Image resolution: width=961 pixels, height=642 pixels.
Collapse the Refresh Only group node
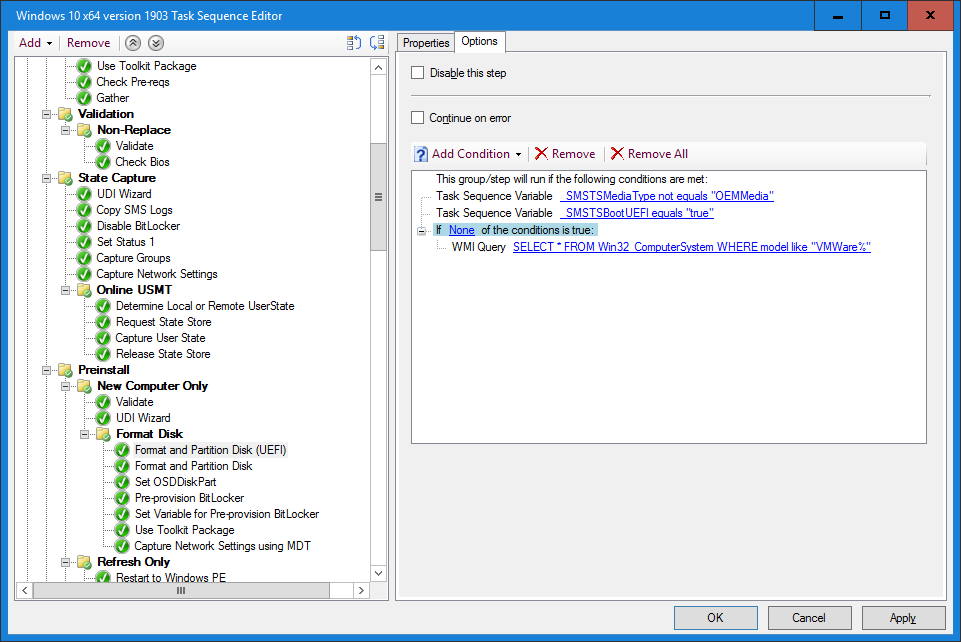coord(65,562)
